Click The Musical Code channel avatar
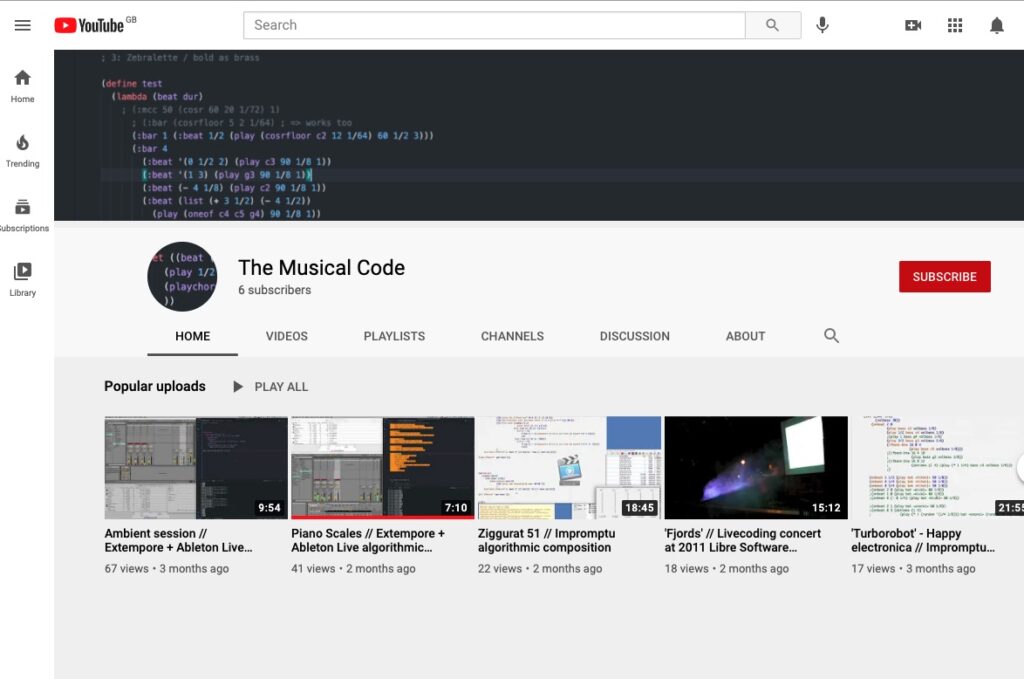Viewport: 1024px width, 679px height. tap(182, 277)
